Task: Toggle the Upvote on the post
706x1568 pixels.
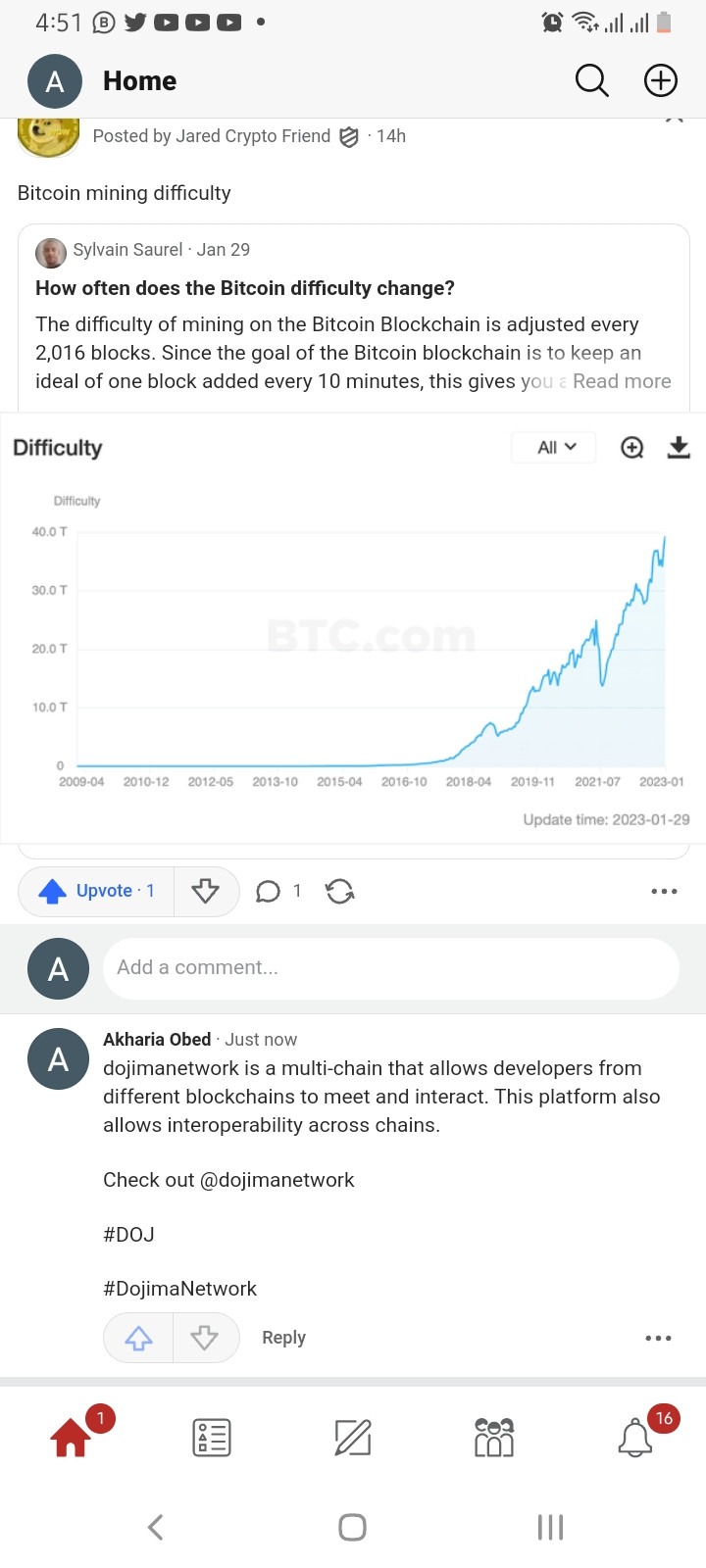Action: pyautogui.click(x=96, y=891)
